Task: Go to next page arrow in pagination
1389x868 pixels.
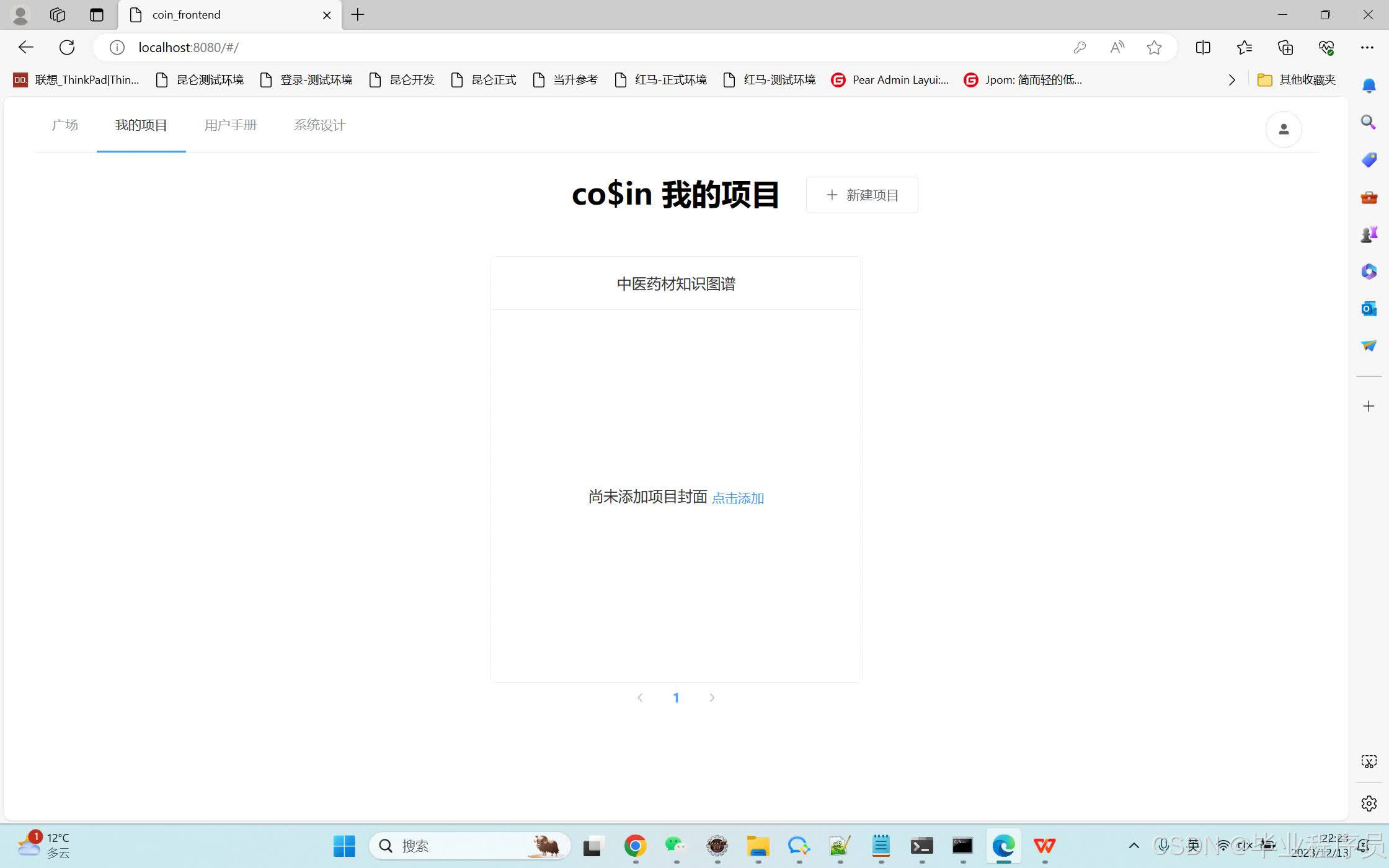Action: (x=712, y=697)
